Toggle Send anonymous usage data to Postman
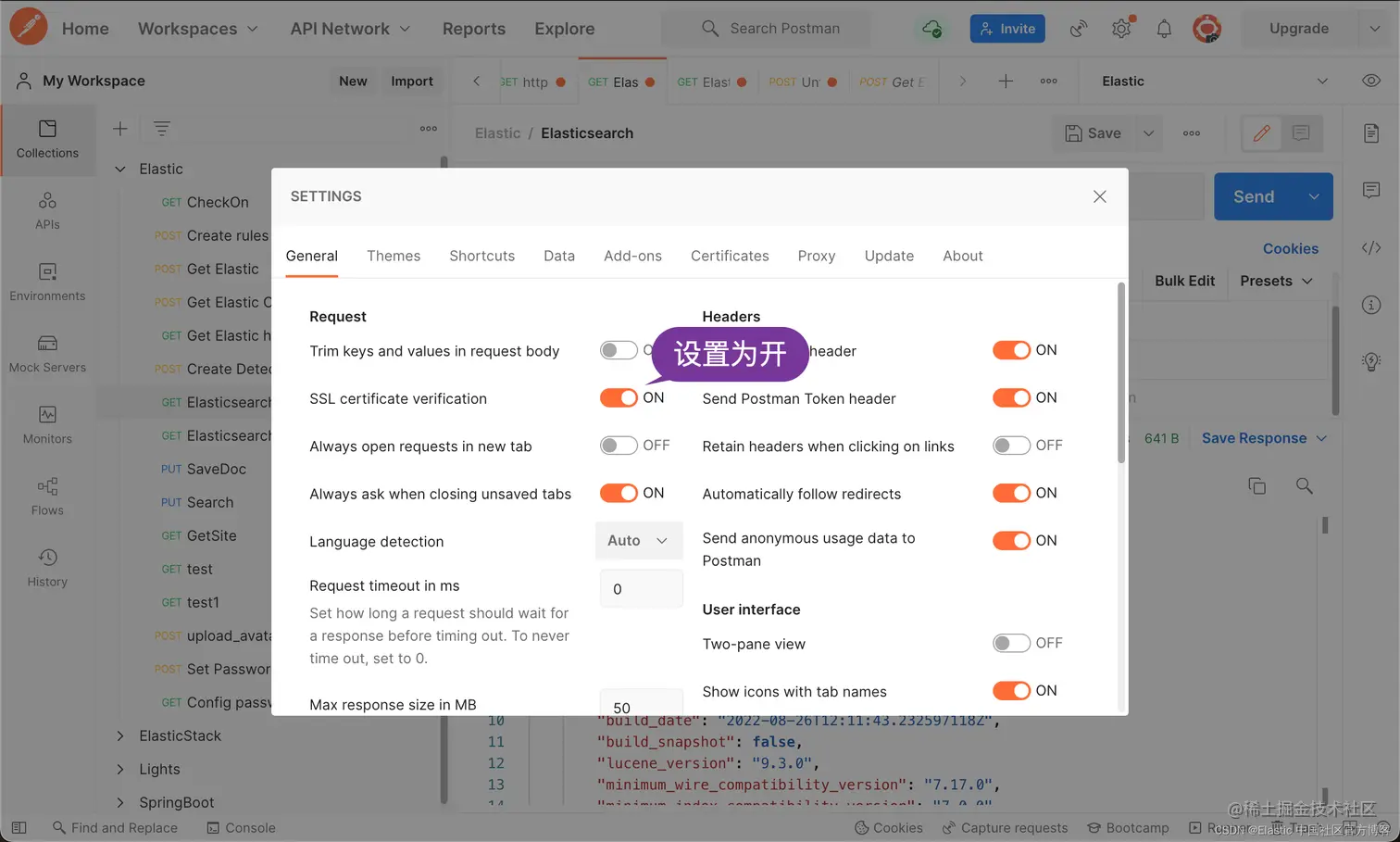 [1011, 540]
